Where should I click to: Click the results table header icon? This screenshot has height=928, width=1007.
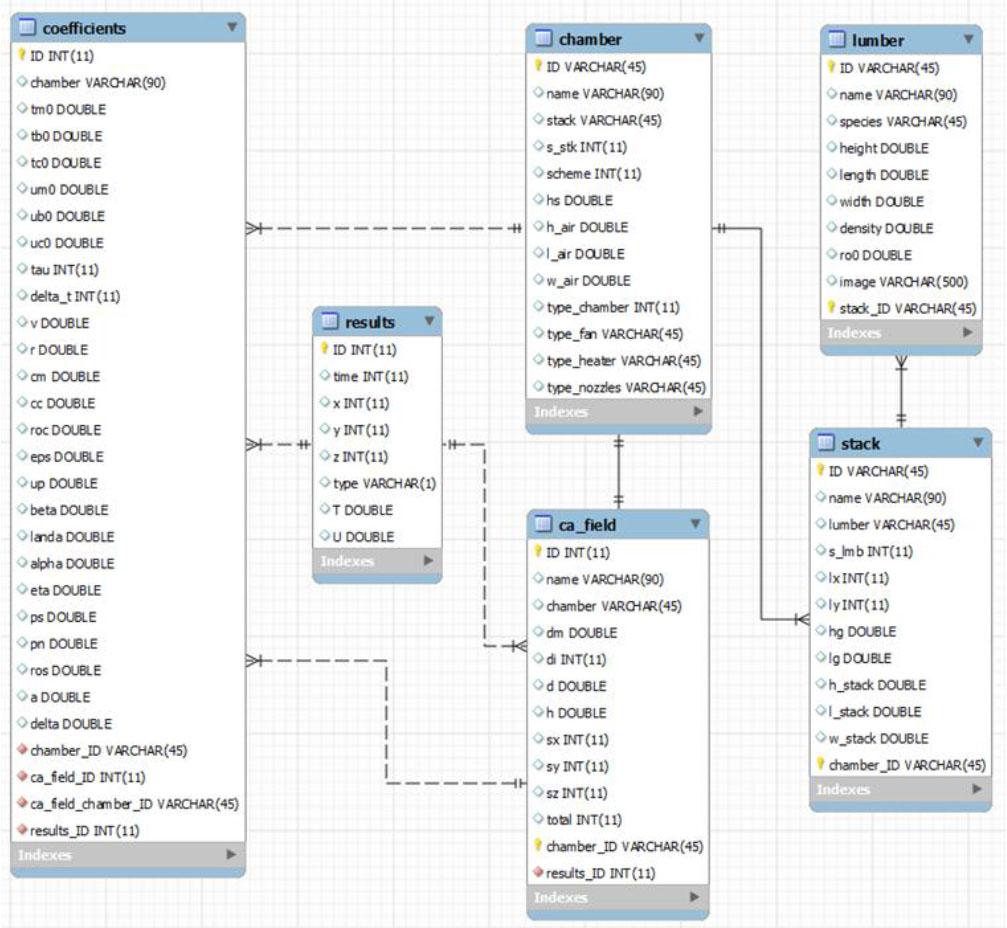pyautogui.click(x=330, y=322)
